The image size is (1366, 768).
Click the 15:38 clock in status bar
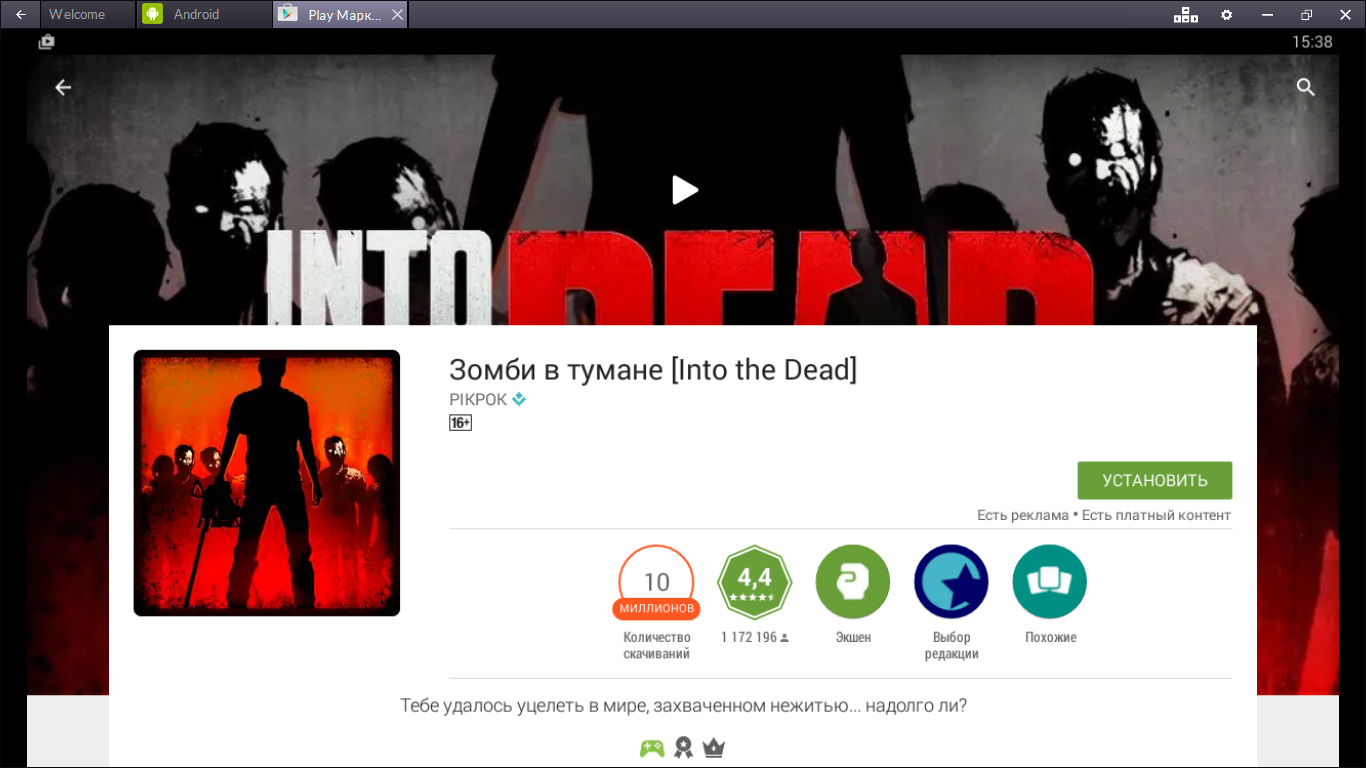pos(1312,42)
